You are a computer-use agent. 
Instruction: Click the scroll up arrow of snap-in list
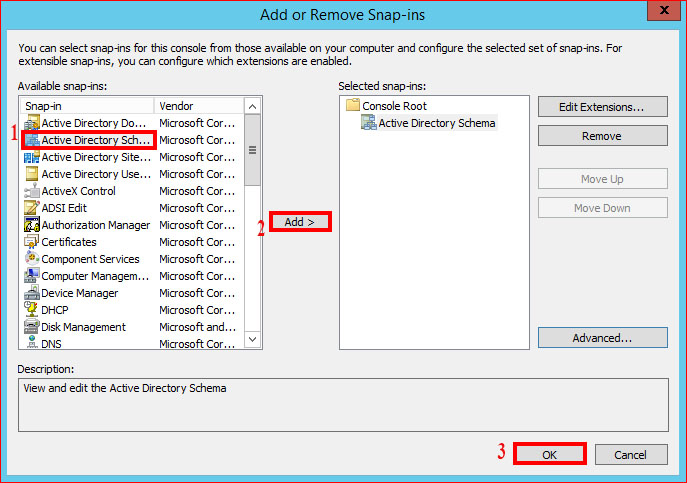click(252, 106)
